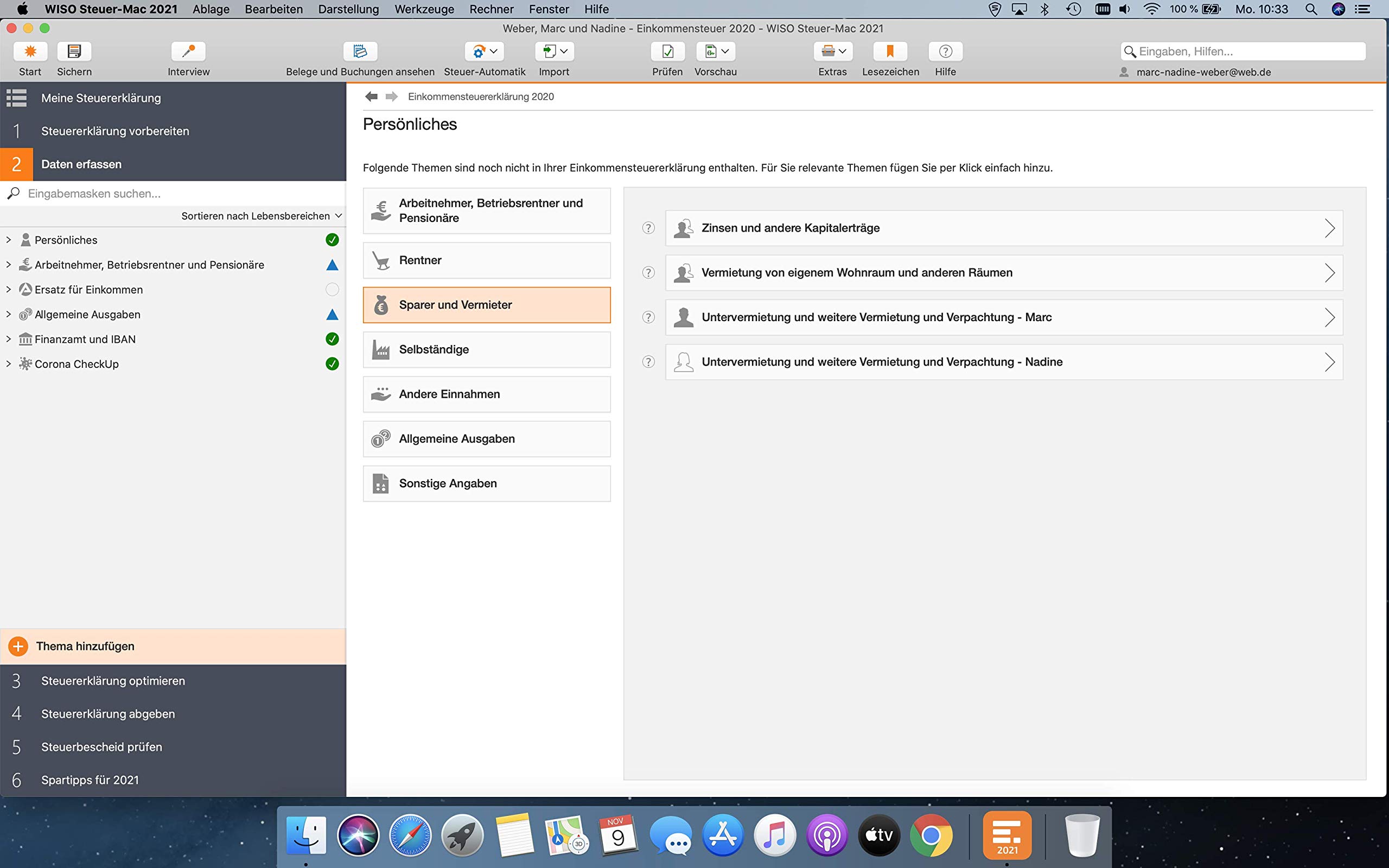
Task: Navigate forward with the right arrow
Action: 391,97
